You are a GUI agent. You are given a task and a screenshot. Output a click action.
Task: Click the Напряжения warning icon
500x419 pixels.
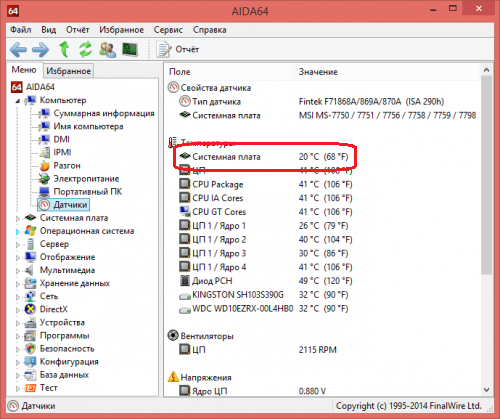click(x=173, y=377)
